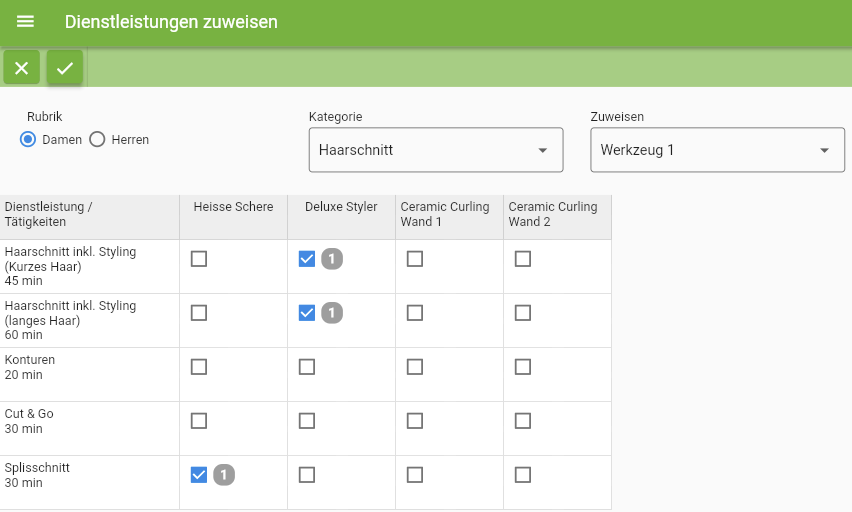Viewport: 852px width, 512px height.
Task: Click the Heisse Schere column header
Action: click(234, 207)
